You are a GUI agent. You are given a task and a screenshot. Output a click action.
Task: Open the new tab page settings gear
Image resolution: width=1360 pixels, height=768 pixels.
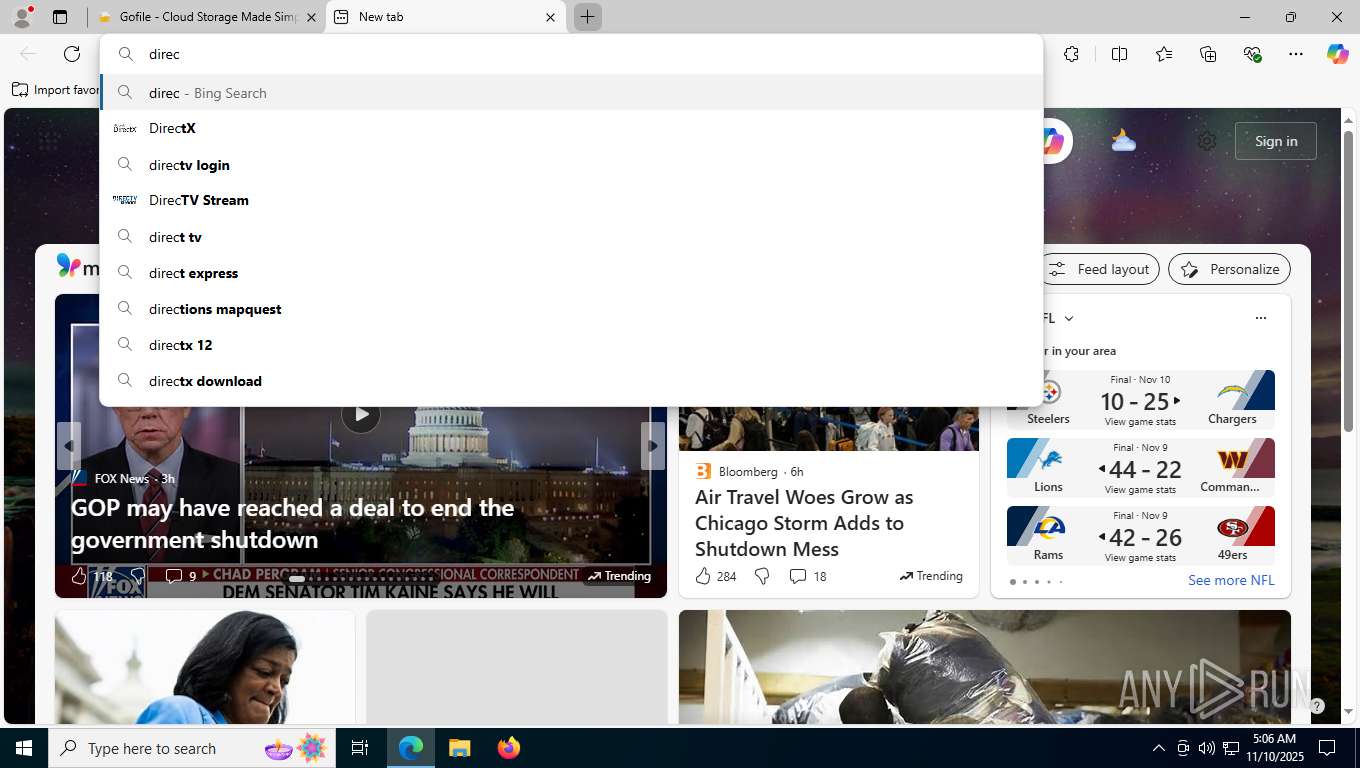[1207, 141]
